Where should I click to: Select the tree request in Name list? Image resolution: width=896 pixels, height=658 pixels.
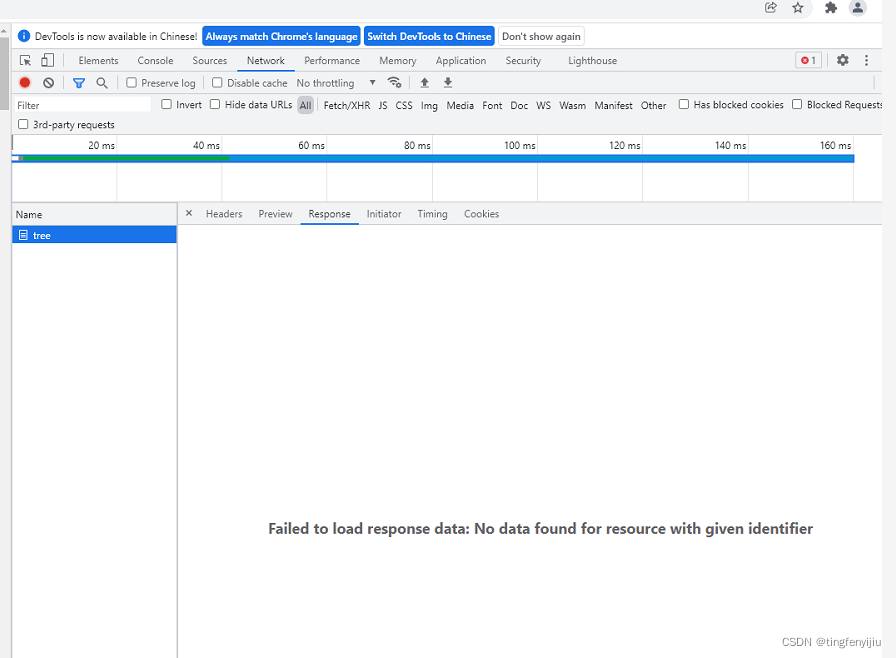(x=41, y=235)
